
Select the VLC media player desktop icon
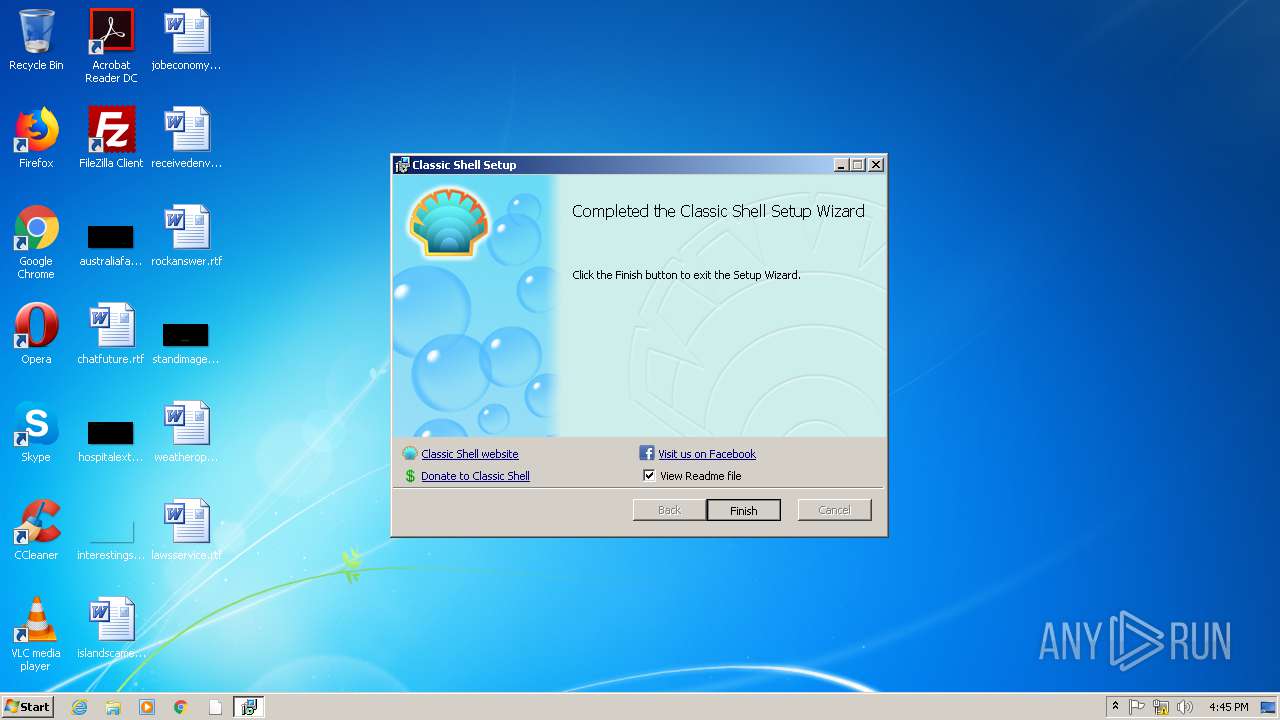[36, 634]
